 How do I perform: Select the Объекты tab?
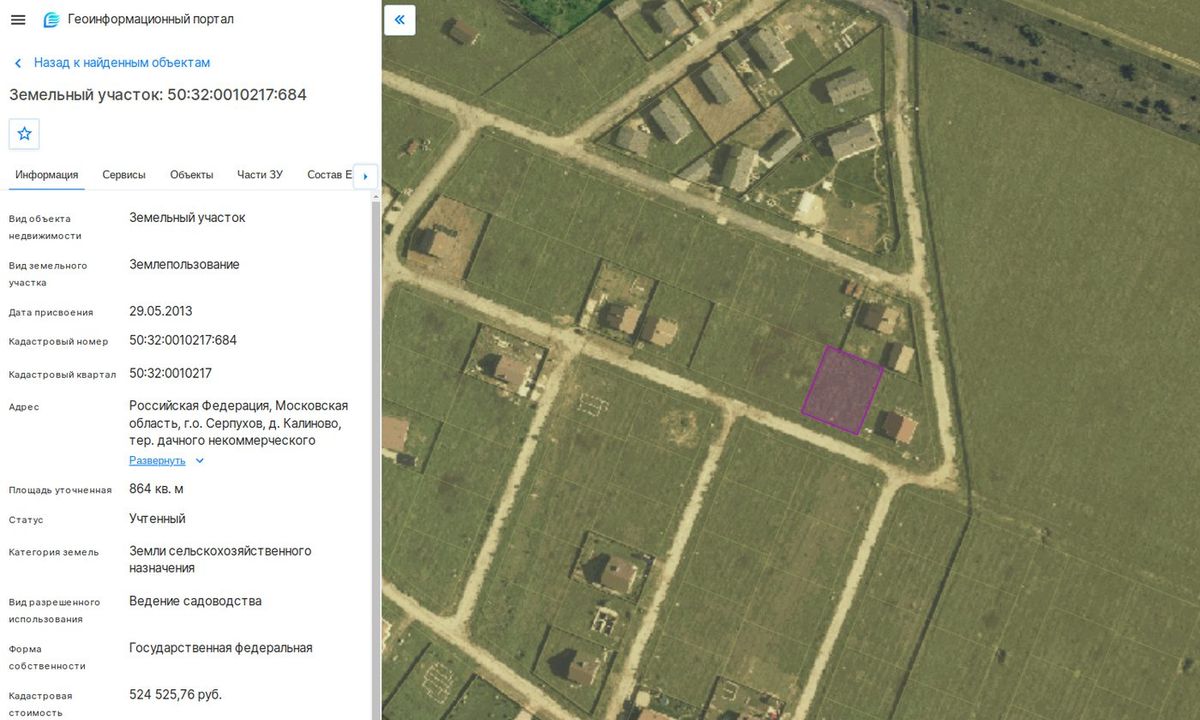point(192,175)
